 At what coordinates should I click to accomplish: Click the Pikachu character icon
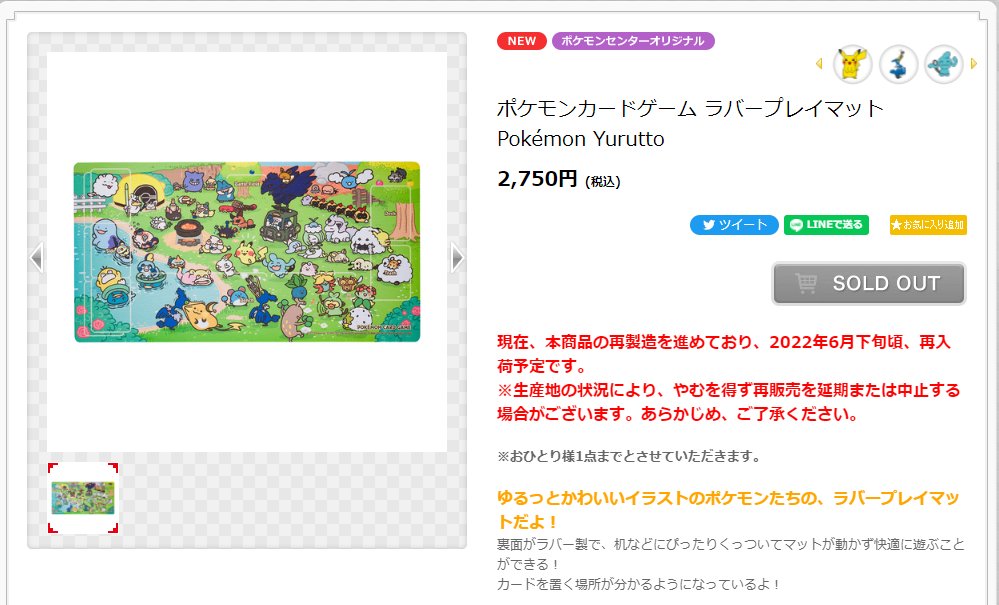pos(852,64)
